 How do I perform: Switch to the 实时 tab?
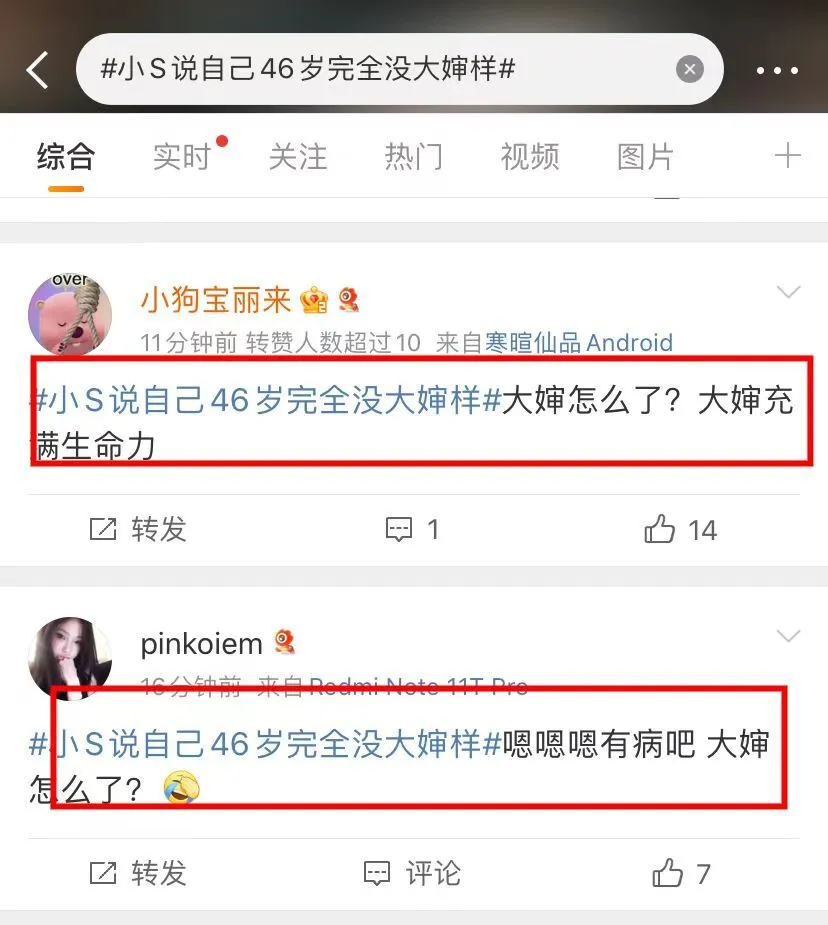182,156
